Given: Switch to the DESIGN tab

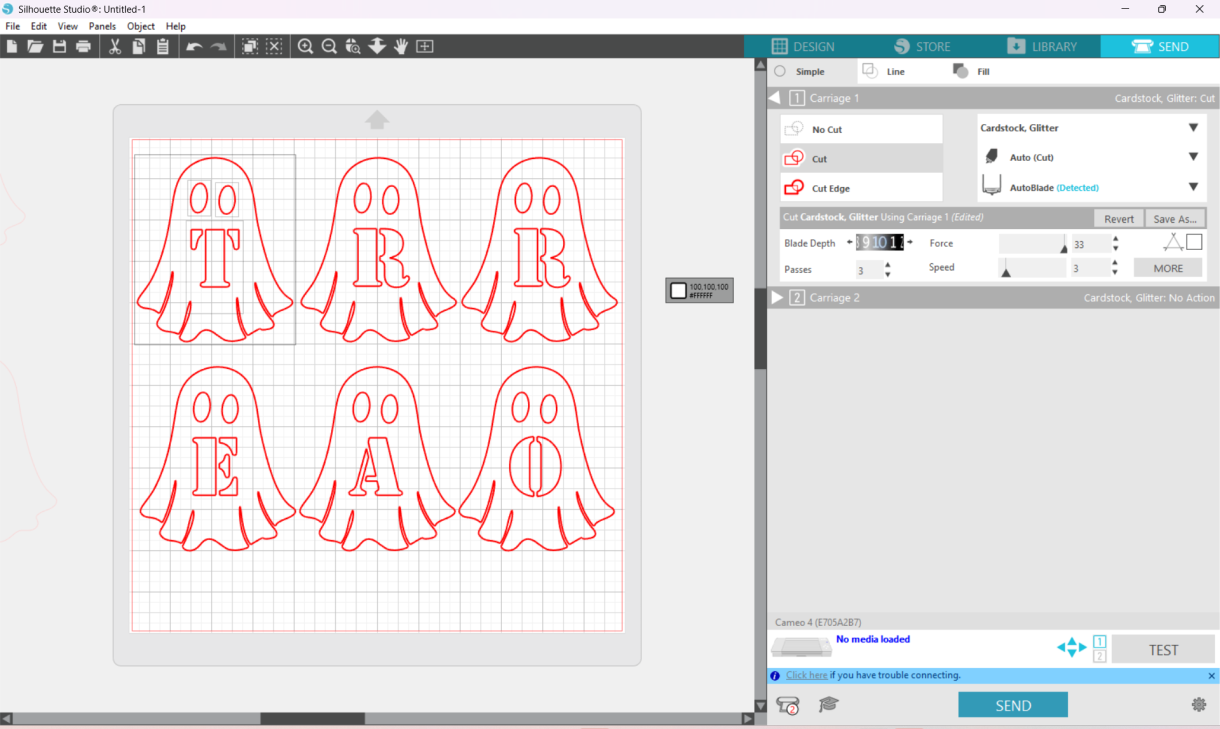Looking at the screenshot, I should (803, 46).
